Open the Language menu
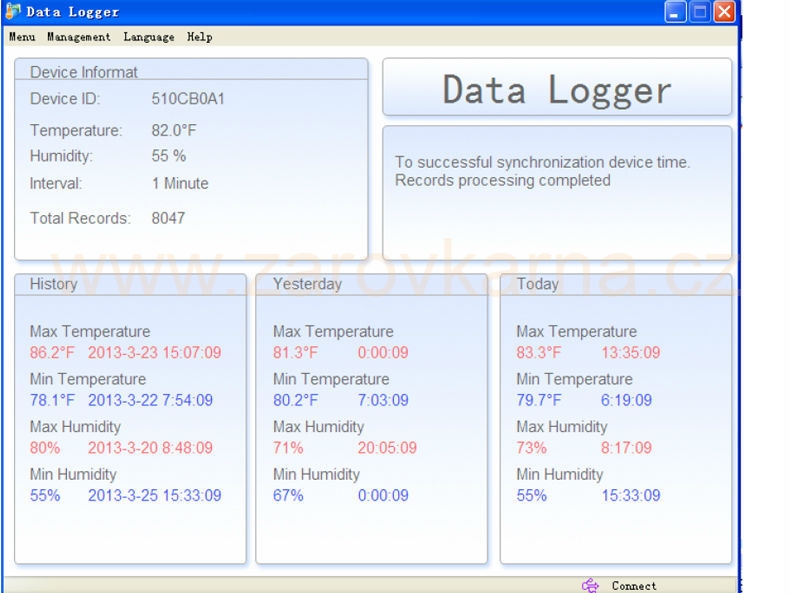 coord(149,37)
